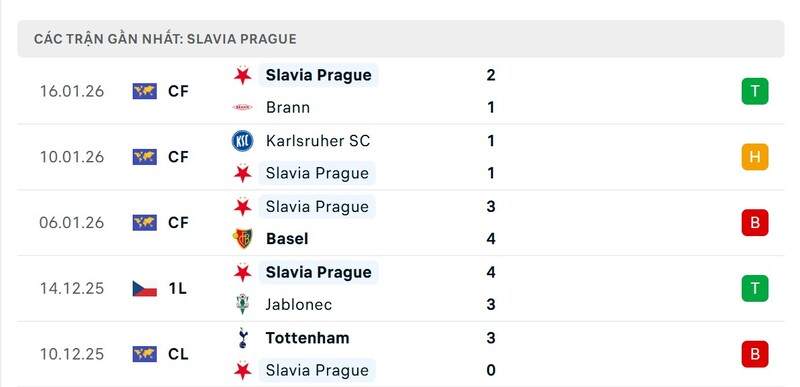Open the Basel team link

pos(287,239)
